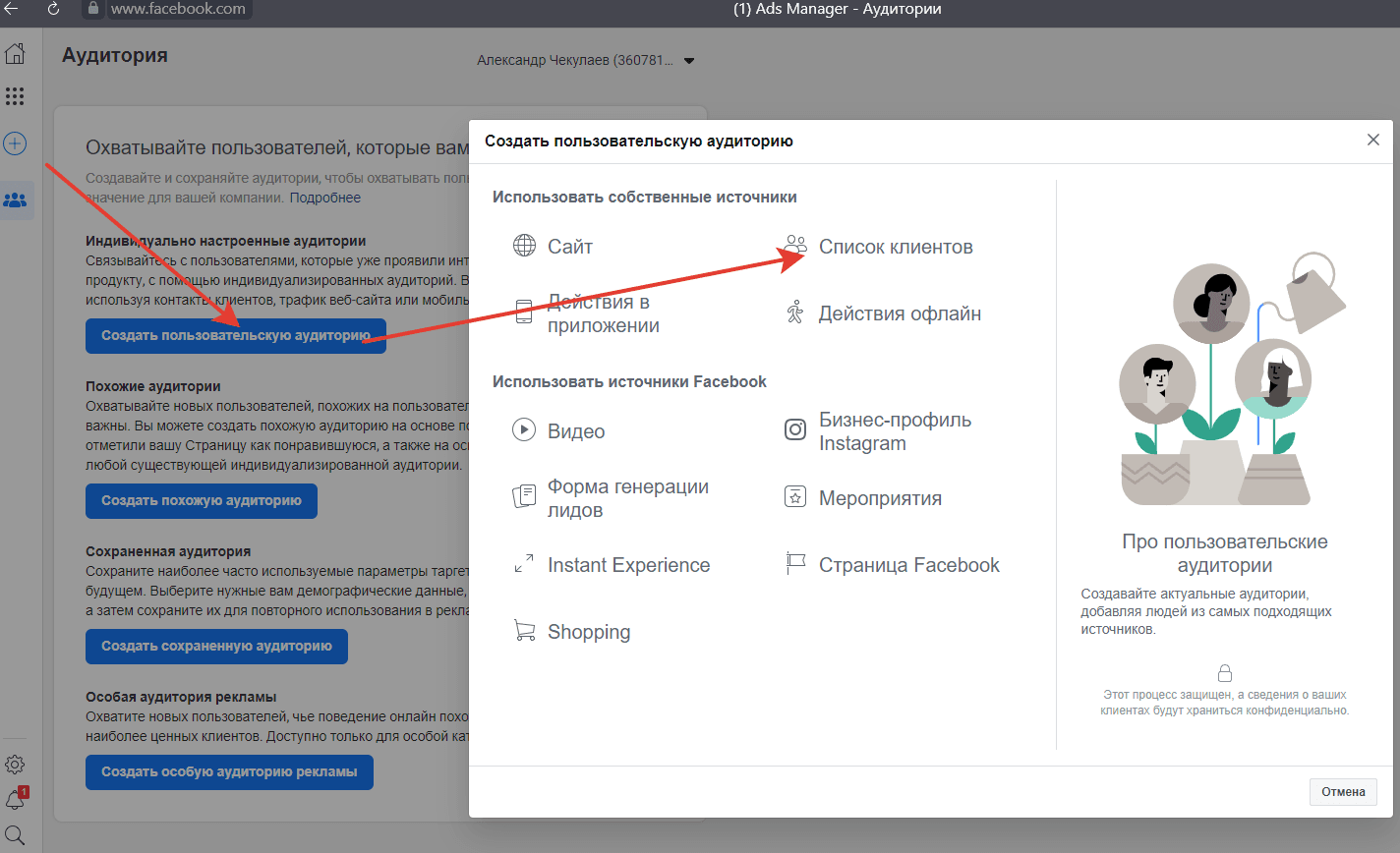Select Форма генерации лидов option
This screenshot has width=1400, height=853.
[x=628, y=498]
